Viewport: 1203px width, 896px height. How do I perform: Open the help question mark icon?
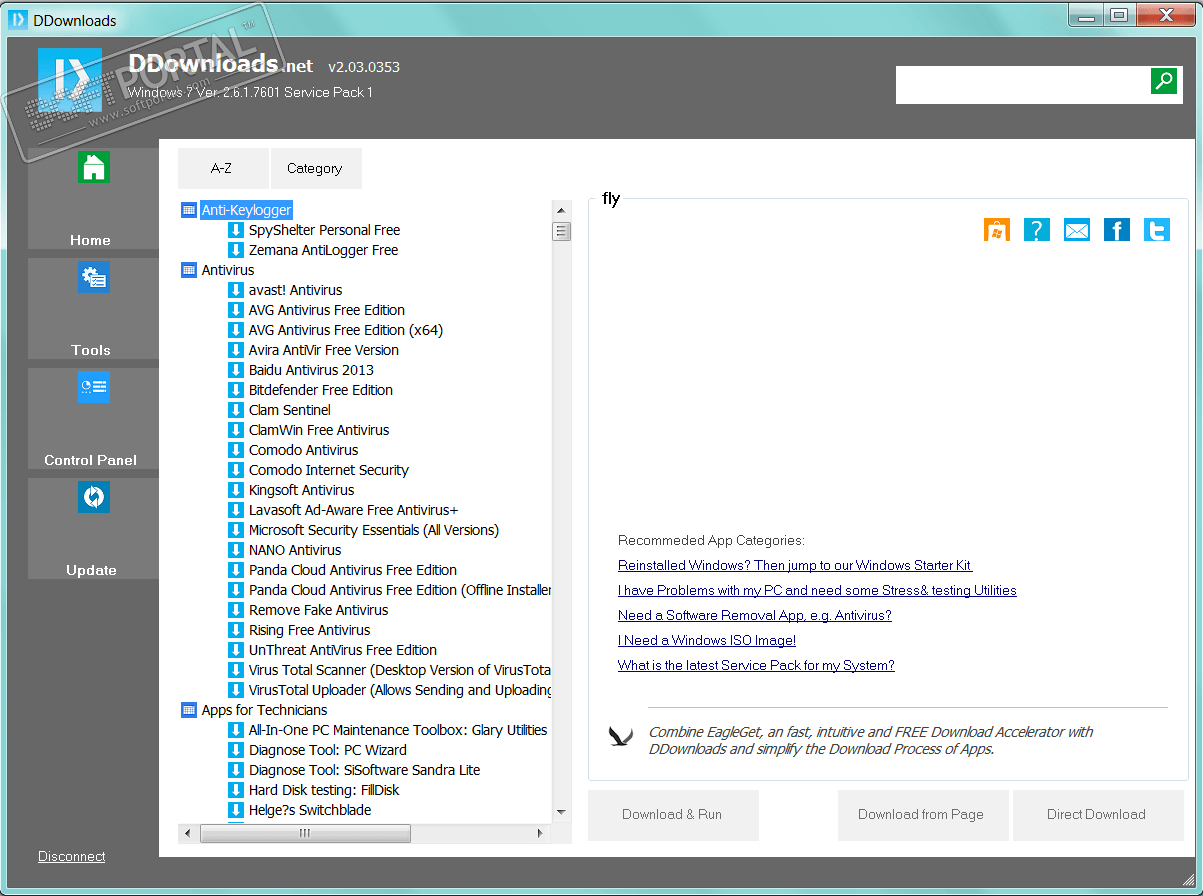click(x=1037, y=230)
